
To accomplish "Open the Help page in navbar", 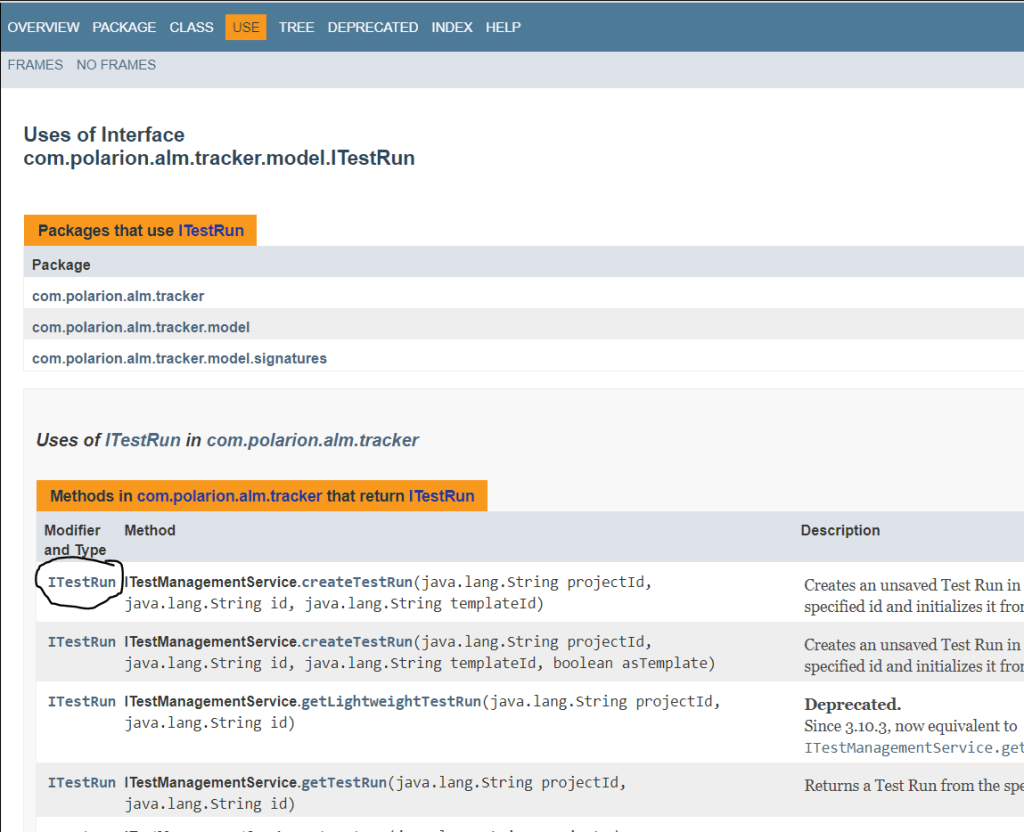I will pyautogui.click(x=503, y=27).
